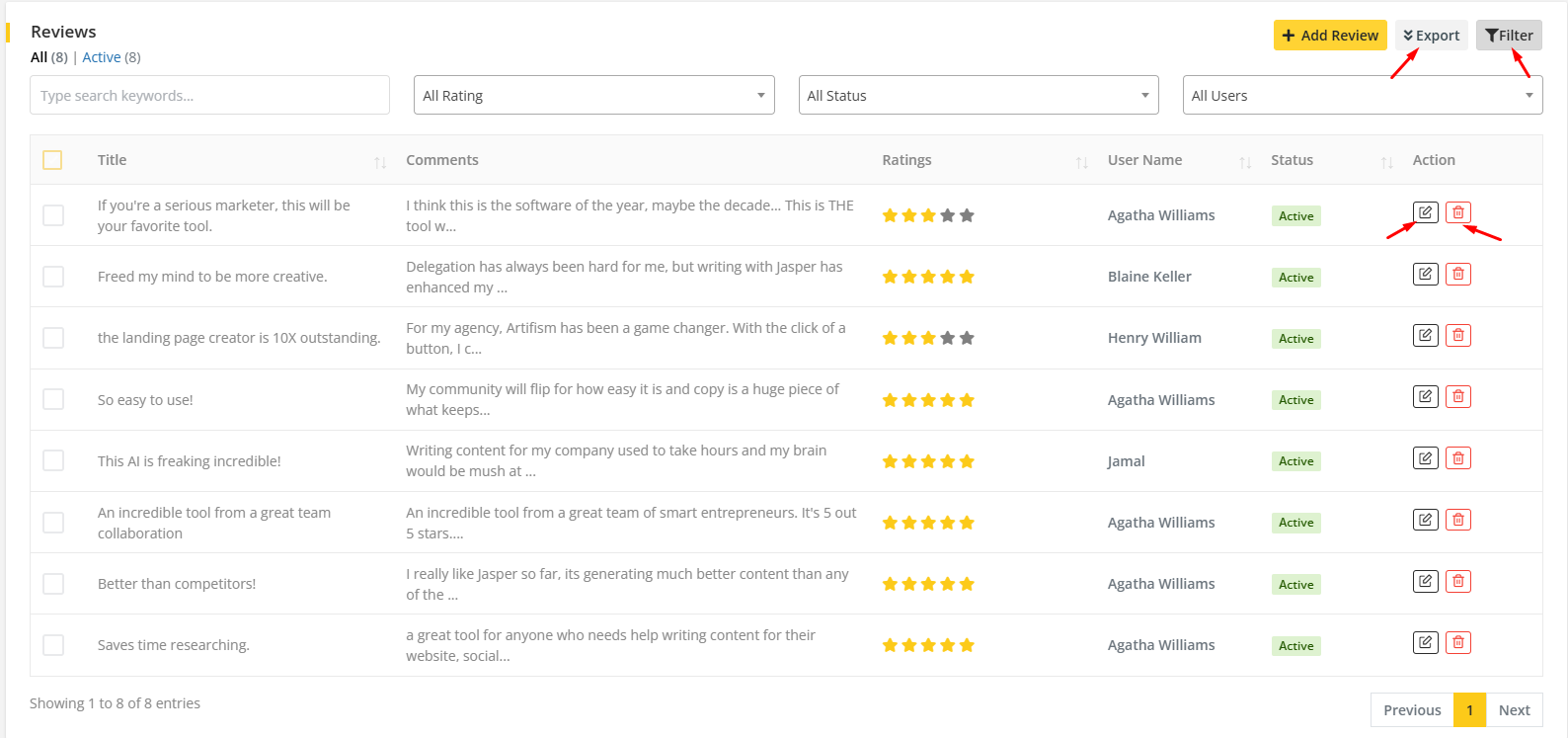
Task: Export the reviews list
Action: (1431, 36)
